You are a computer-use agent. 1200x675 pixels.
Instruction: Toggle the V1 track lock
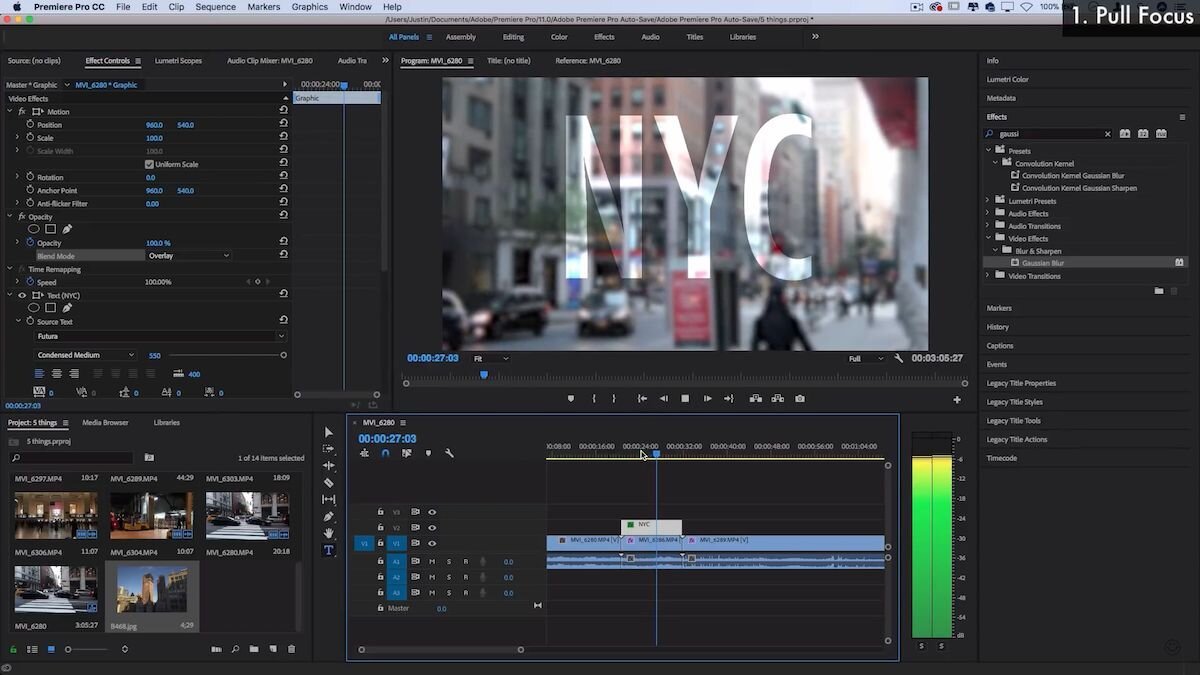coord(380,543)
